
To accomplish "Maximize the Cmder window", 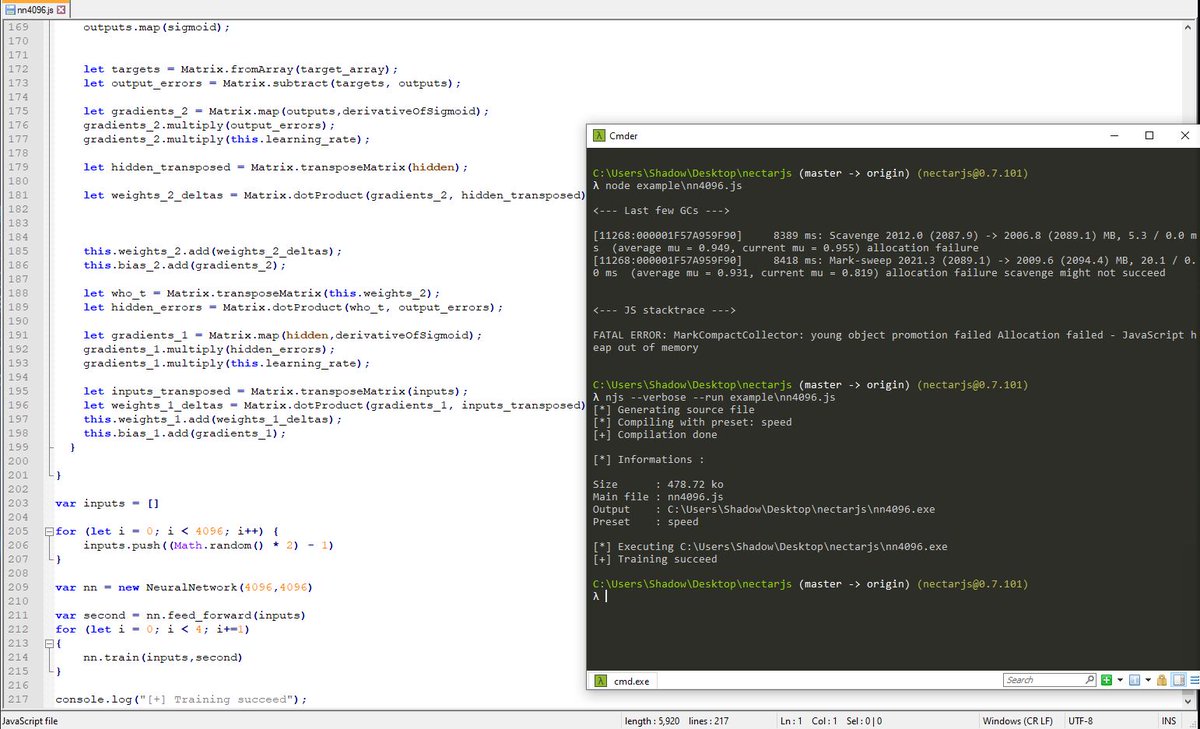I will [x=1149, y=135].
